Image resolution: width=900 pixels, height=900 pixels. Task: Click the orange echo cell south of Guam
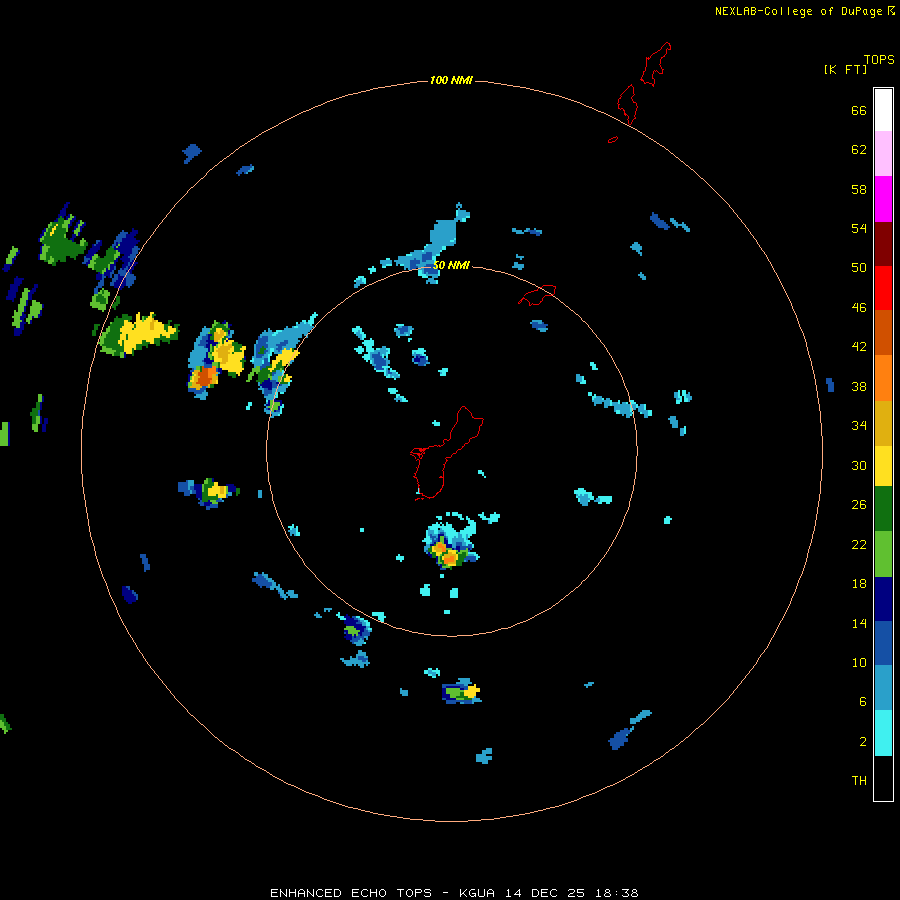(449, 557)
